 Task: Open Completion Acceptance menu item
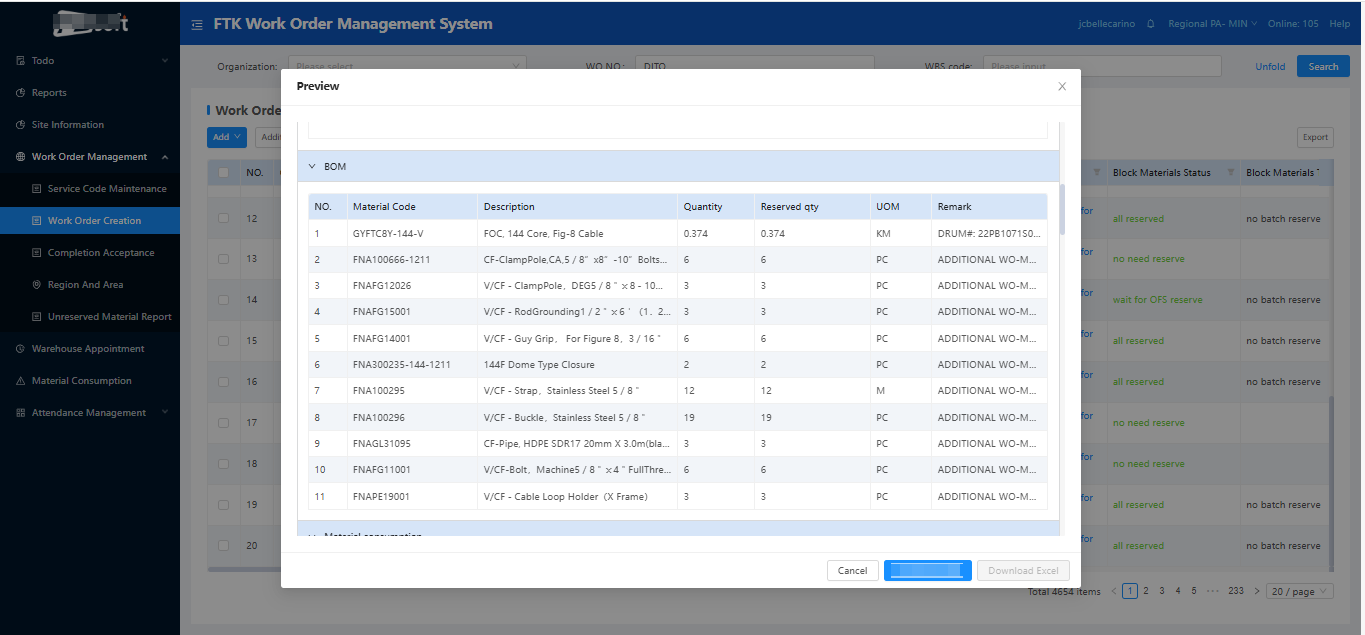101,253
